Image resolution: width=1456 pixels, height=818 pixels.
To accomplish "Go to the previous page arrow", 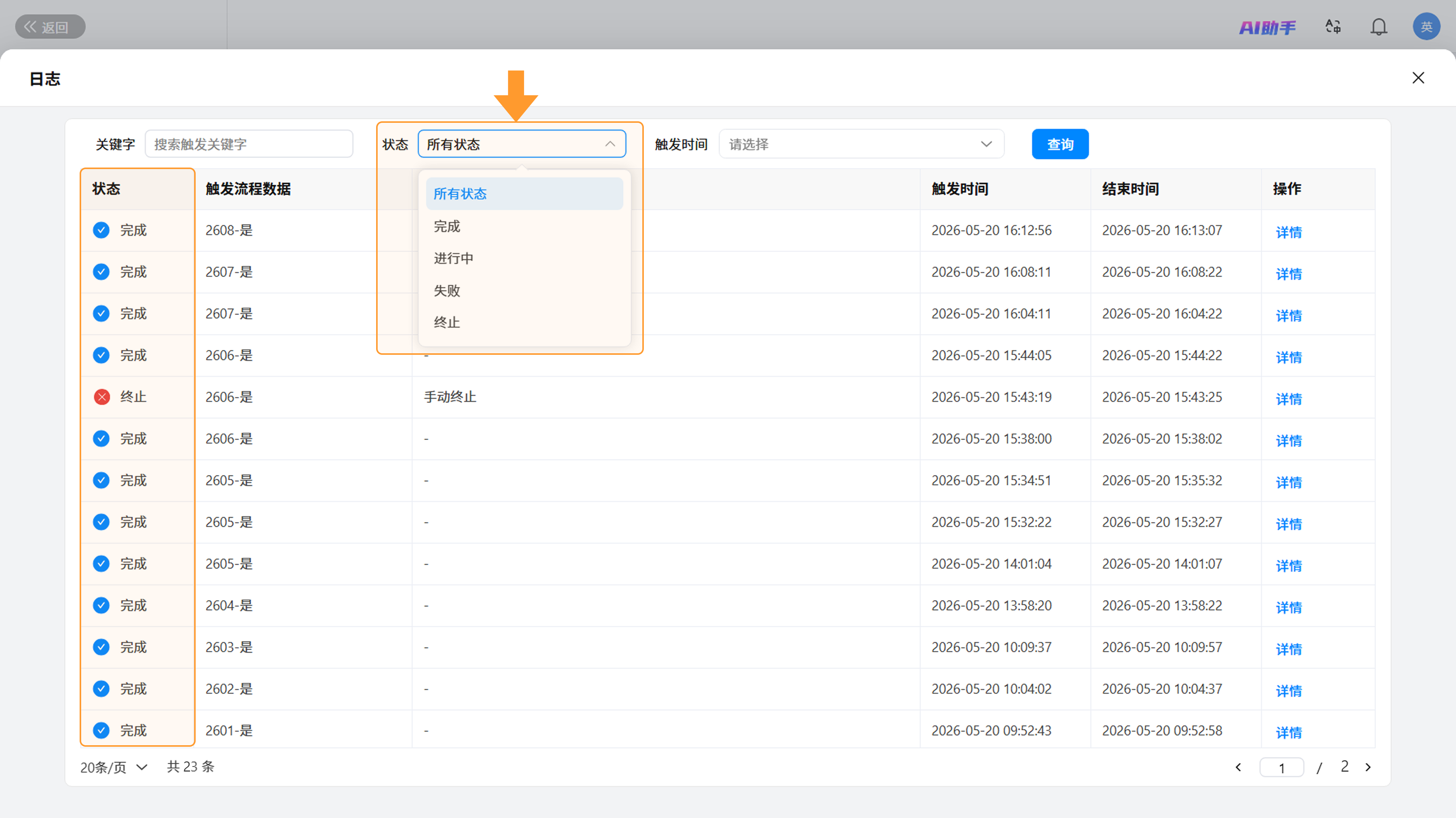I will tap(1238, 767).
